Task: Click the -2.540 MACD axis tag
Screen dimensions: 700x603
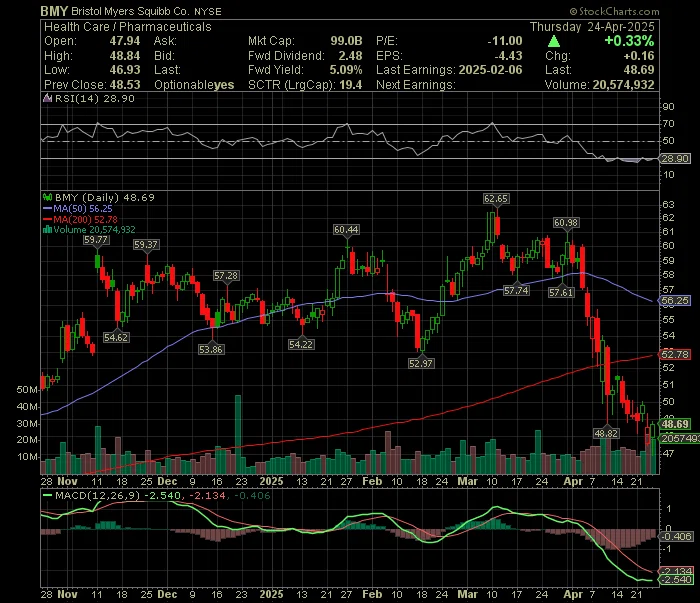Action: coord(675,580)
